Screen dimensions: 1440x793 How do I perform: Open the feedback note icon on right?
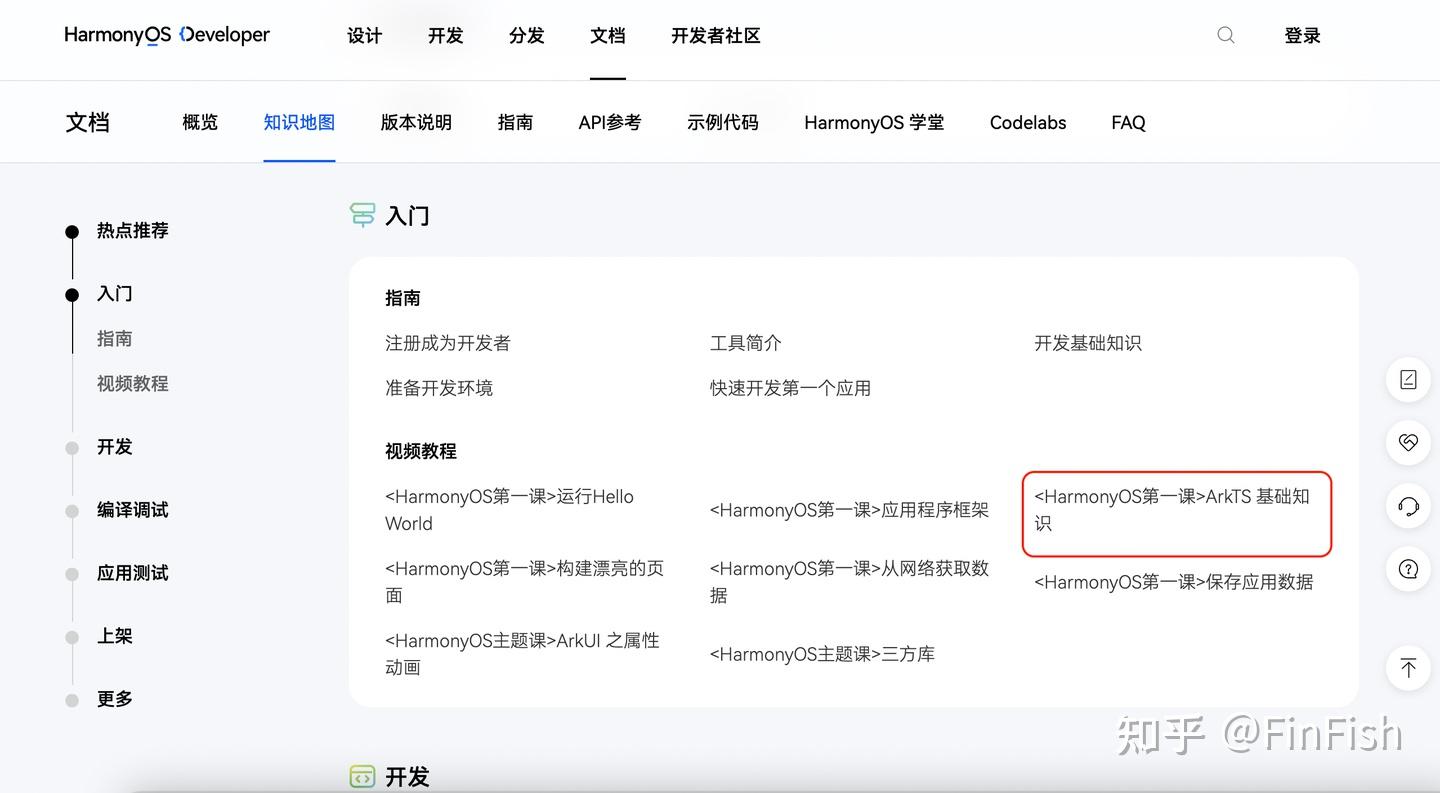pyautogui.click(x=1408, y=380)
